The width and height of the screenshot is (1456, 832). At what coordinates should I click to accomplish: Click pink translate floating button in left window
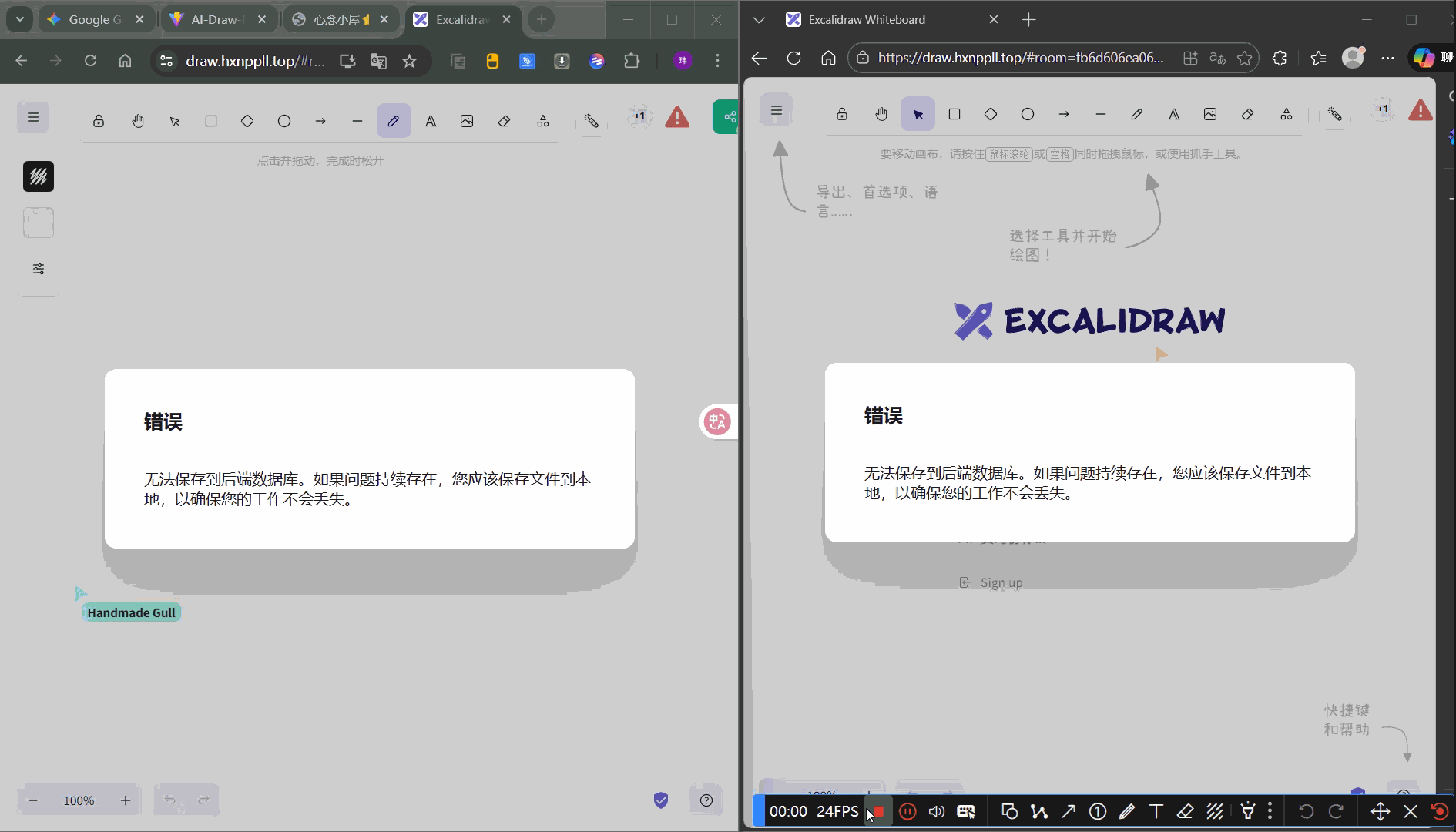(717, 421)
